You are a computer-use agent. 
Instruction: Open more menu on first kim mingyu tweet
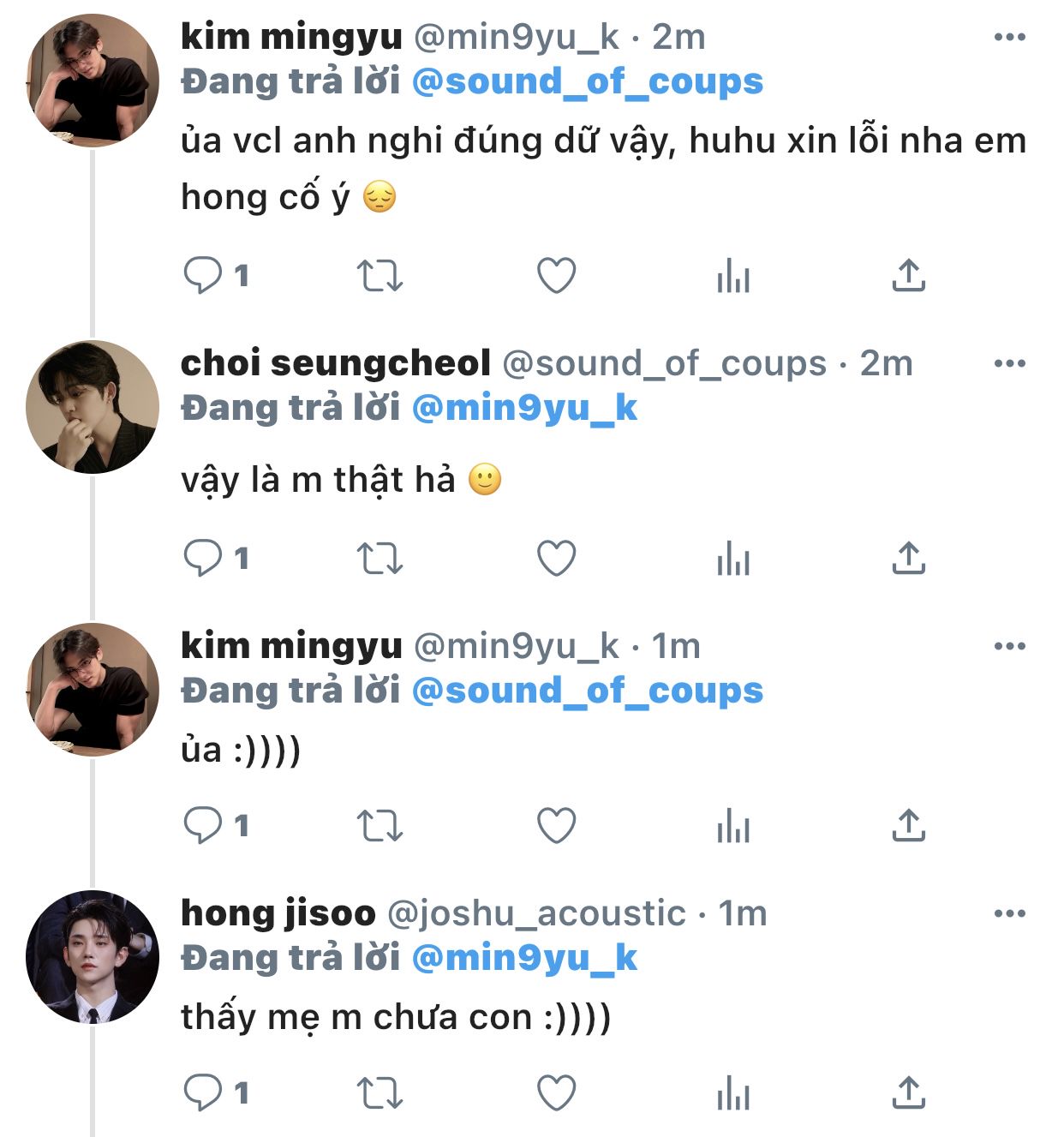pos(1009,37)
